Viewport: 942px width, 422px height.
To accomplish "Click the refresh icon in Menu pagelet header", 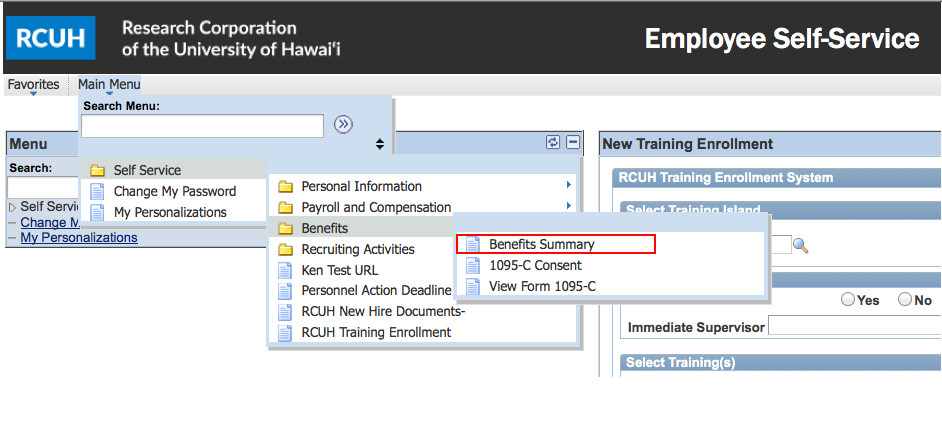I will pos(553,142).
